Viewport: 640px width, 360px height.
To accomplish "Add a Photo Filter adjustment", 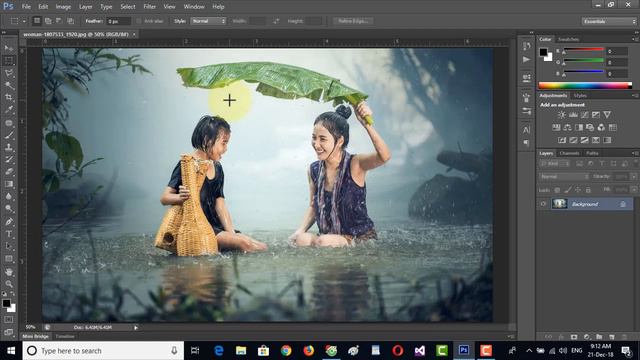I will pyautogui.click(x=590, y=127).
